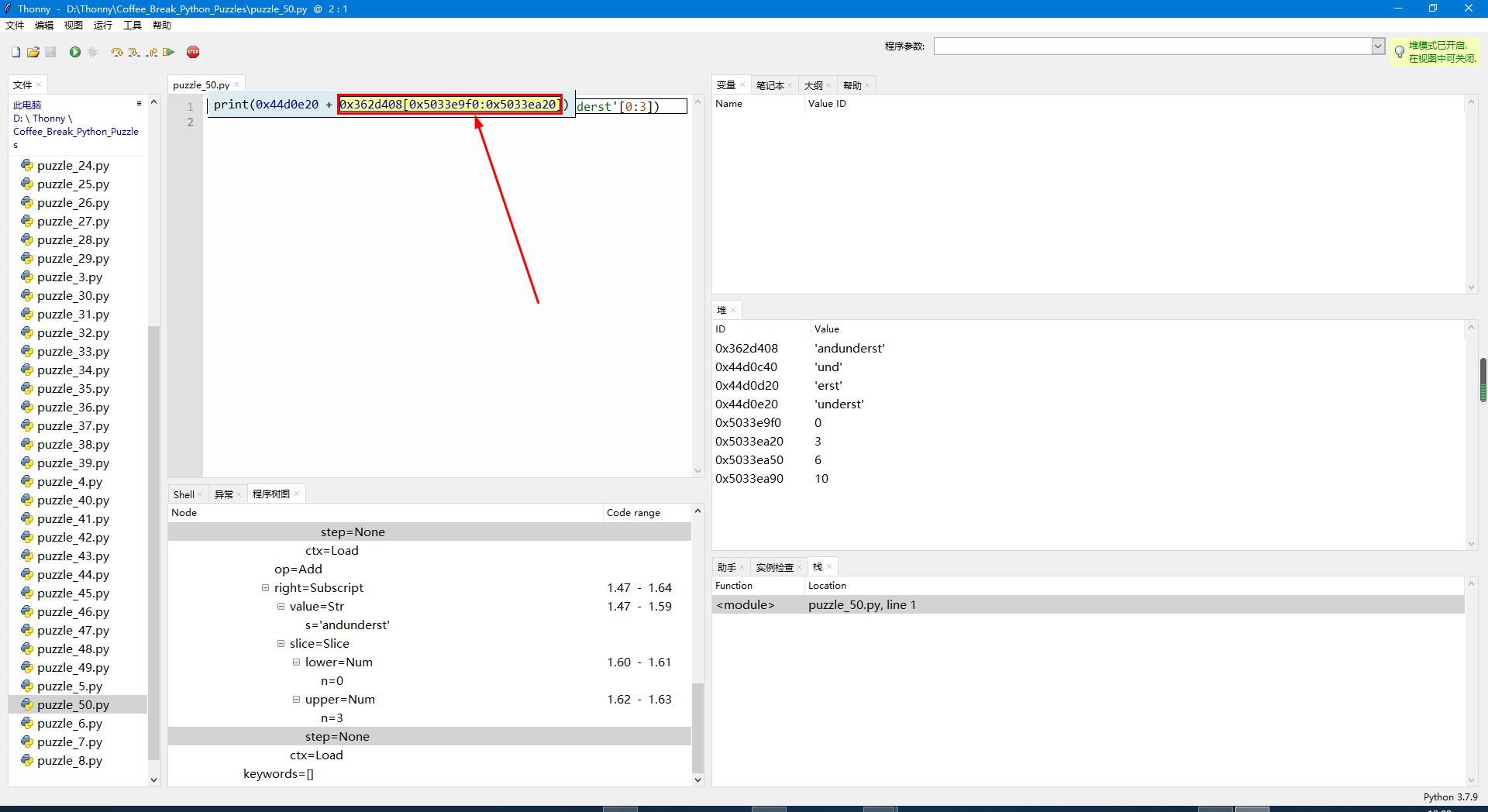Stop the program with red STOP icon
Image resolution: width=1488 pixels, height=812 pixels.
tap(193, 52)
